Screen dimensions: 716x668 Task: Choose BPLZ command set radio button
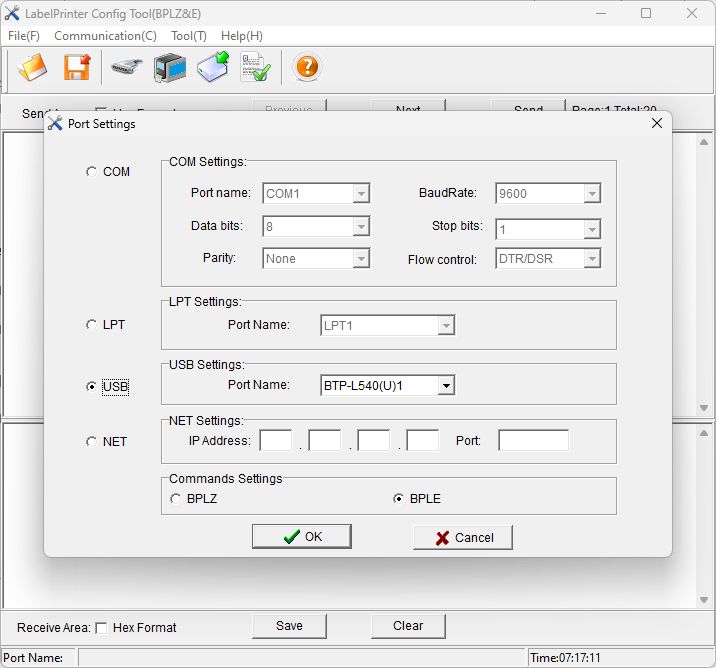click(x=175, y=499)
